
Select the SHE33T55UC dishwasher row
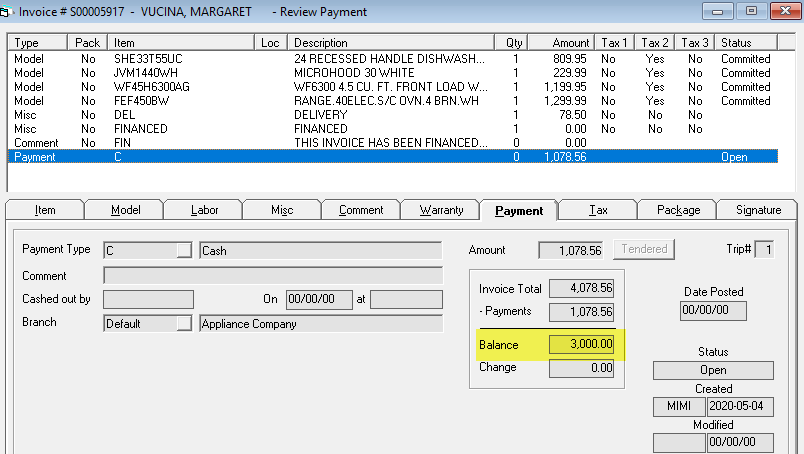point(393,59)
